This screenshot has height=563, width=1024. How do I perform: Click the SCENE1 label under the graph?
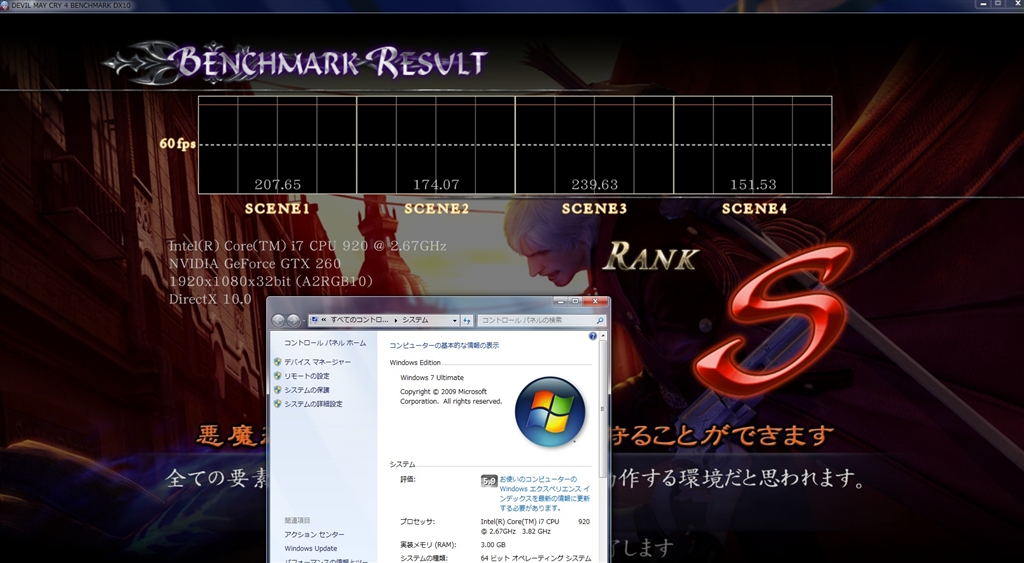(x=277, y=209)
